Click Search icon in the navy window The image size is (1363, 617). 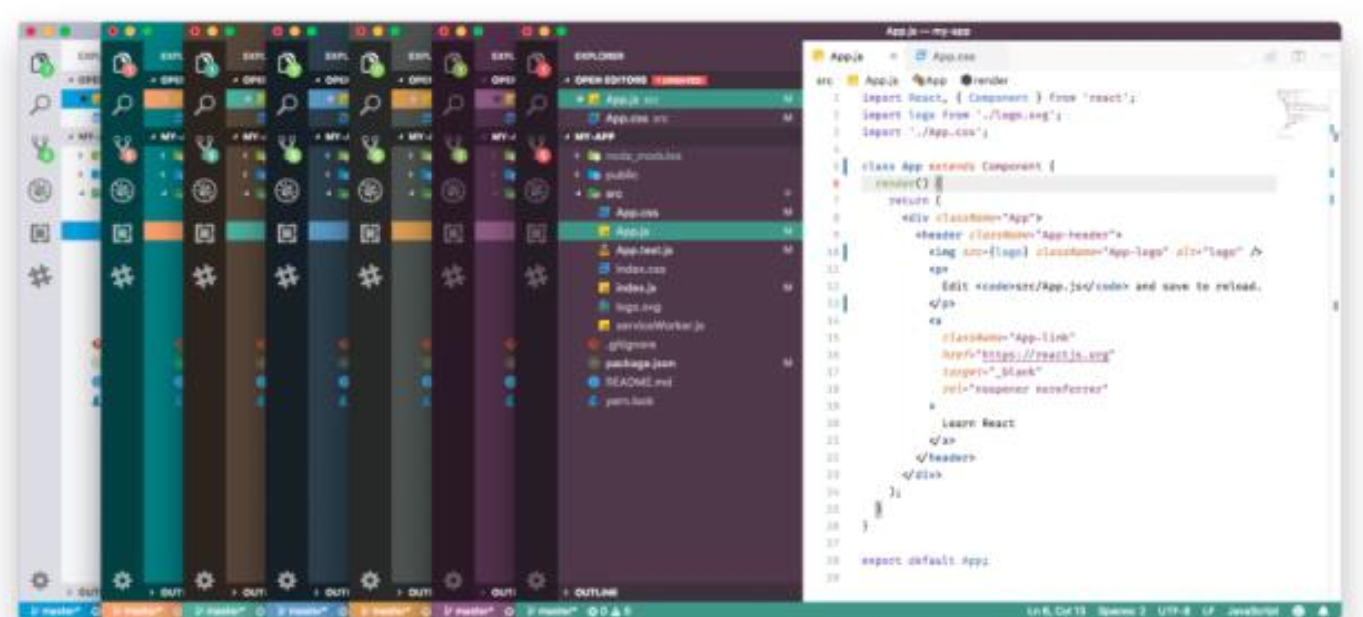pos(288,103)
